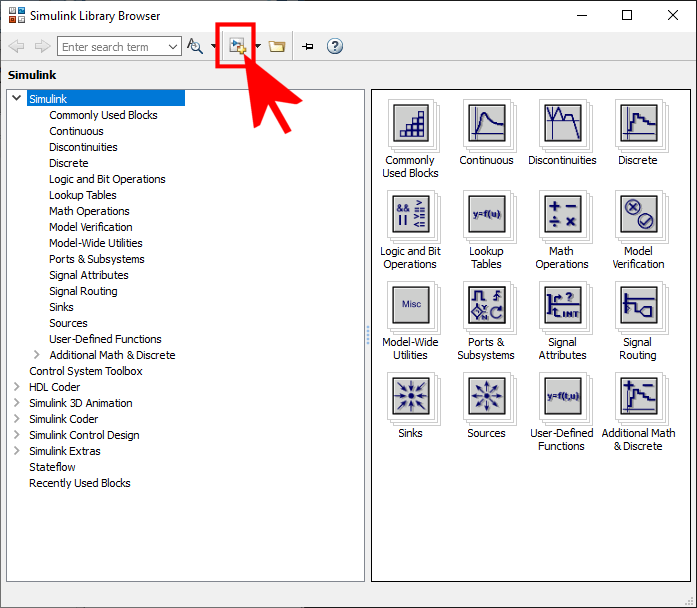Select Commonly Used Blocks in tree
Image resolution: width=697 pixels, height=608 pixels.
pos(103,115)
